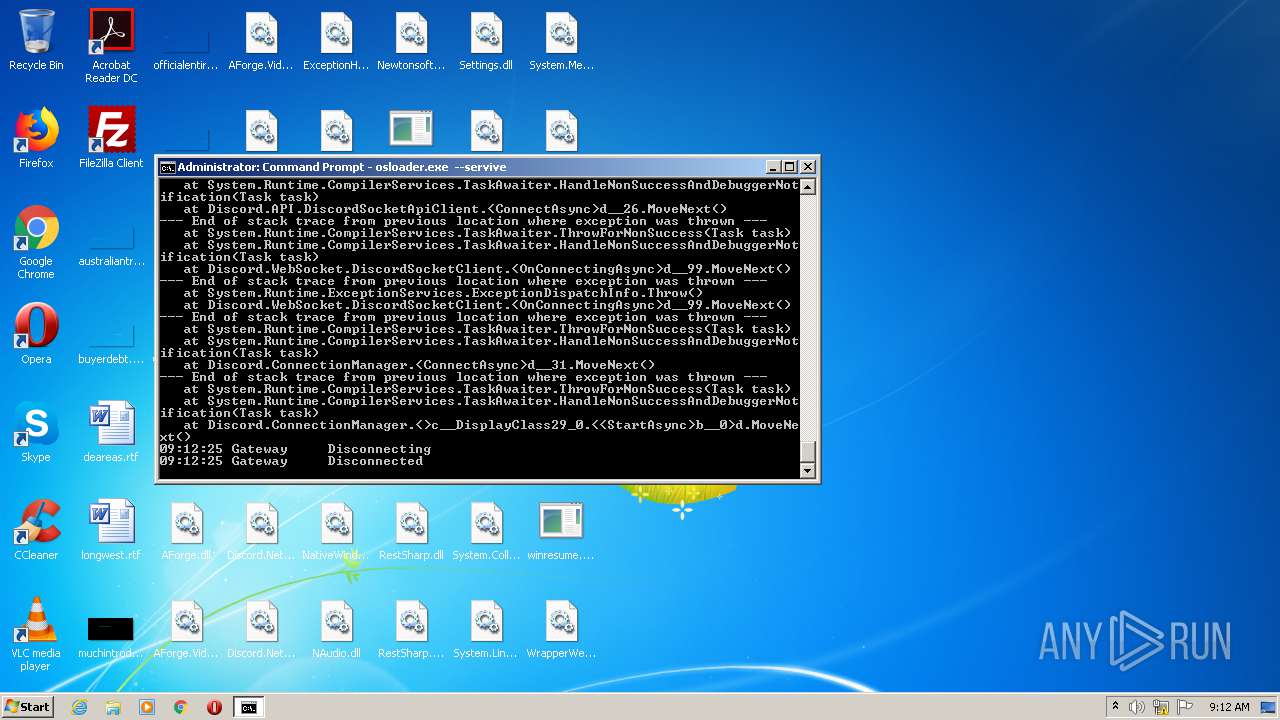Select the Newtonsoft... dll file
Screen dimensions: 1280x720
(411, 42)
